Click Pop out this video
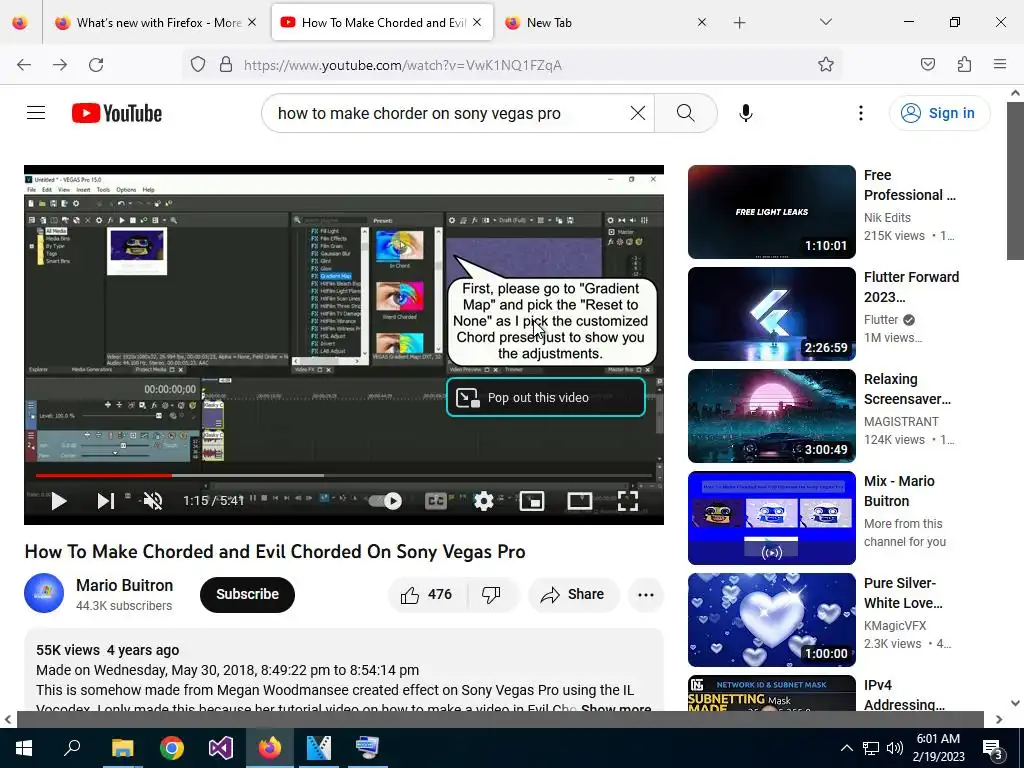Image resolution: width=1024 pixels, height=768 pixels. [546, 397]
